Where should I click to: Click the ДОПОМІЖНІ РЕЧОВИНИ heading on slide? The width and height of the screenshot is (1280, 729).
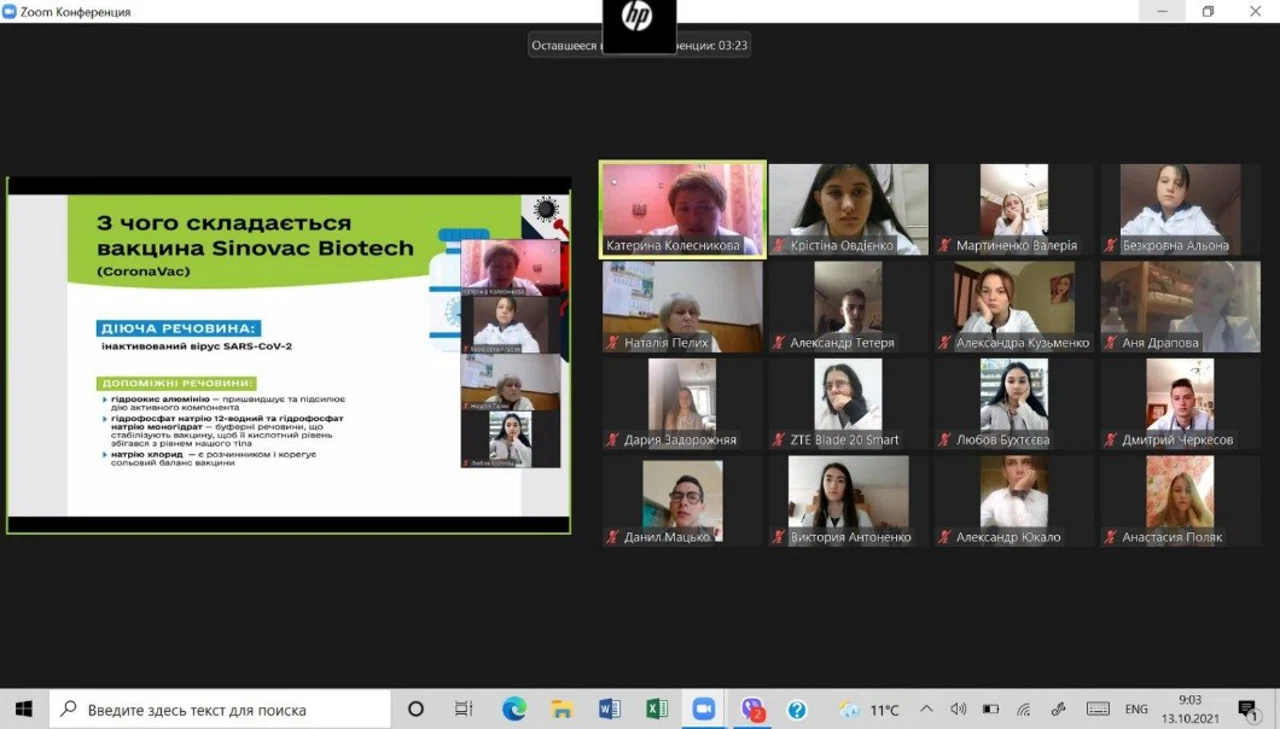pos(176,383)
